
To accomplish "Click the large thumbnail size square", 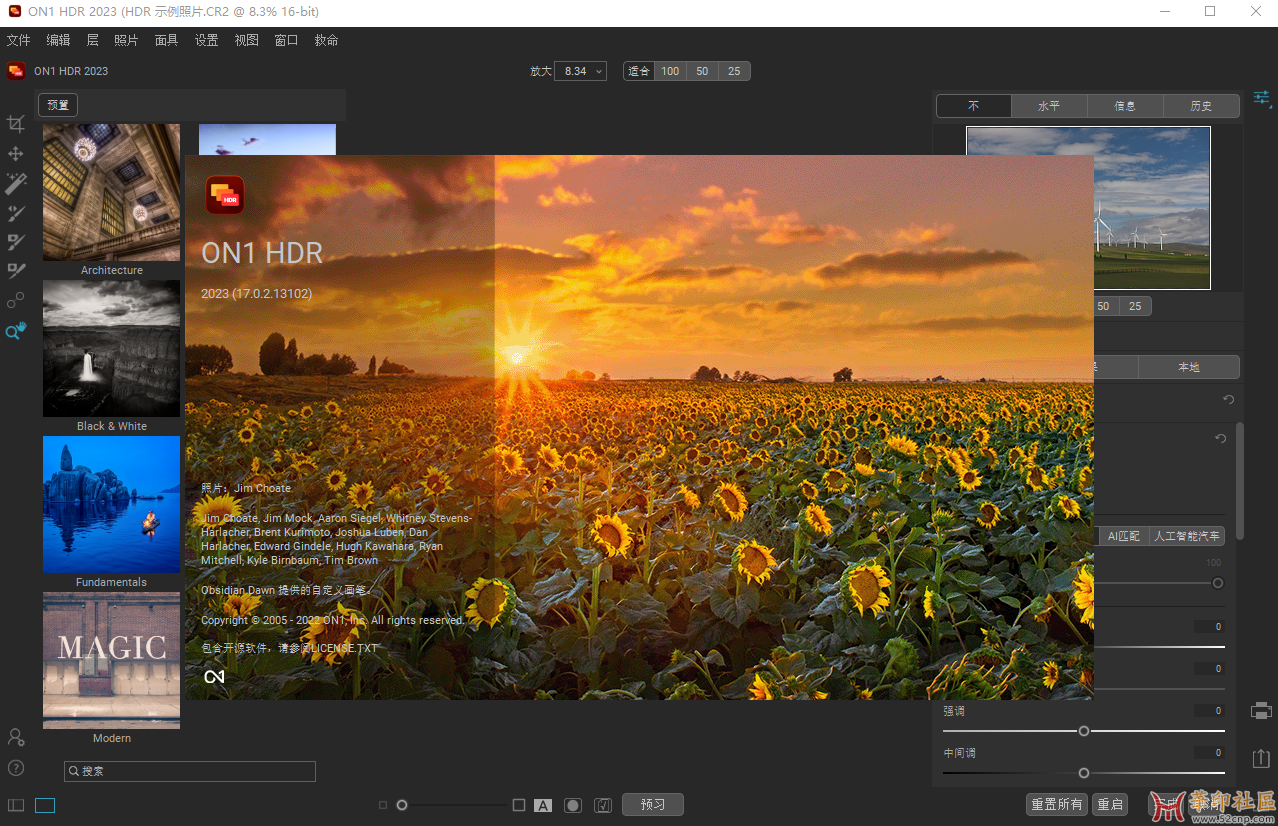I will 519,805.
